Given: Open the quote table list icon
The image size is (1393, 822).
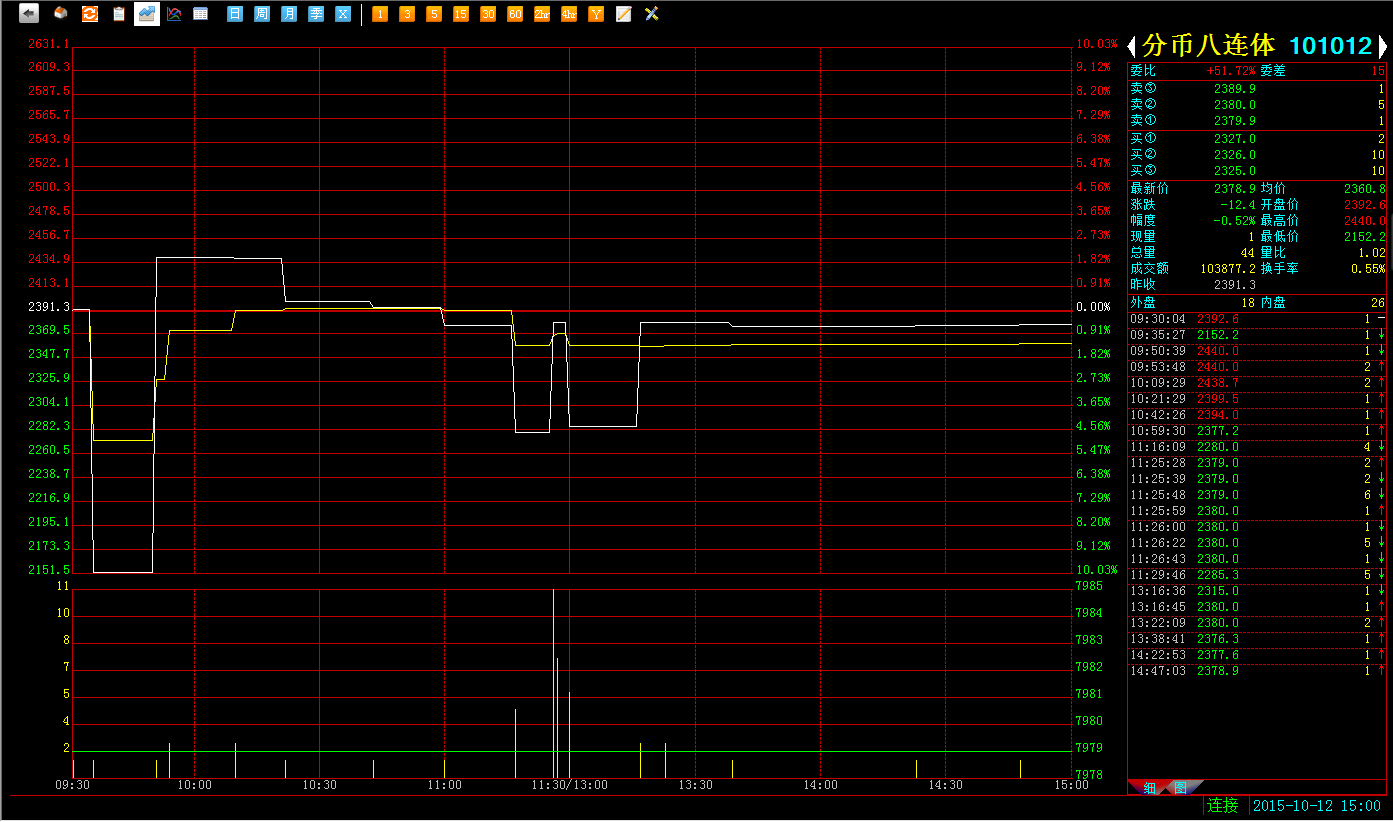Looking at the screenshot, I should click(201, 14).
